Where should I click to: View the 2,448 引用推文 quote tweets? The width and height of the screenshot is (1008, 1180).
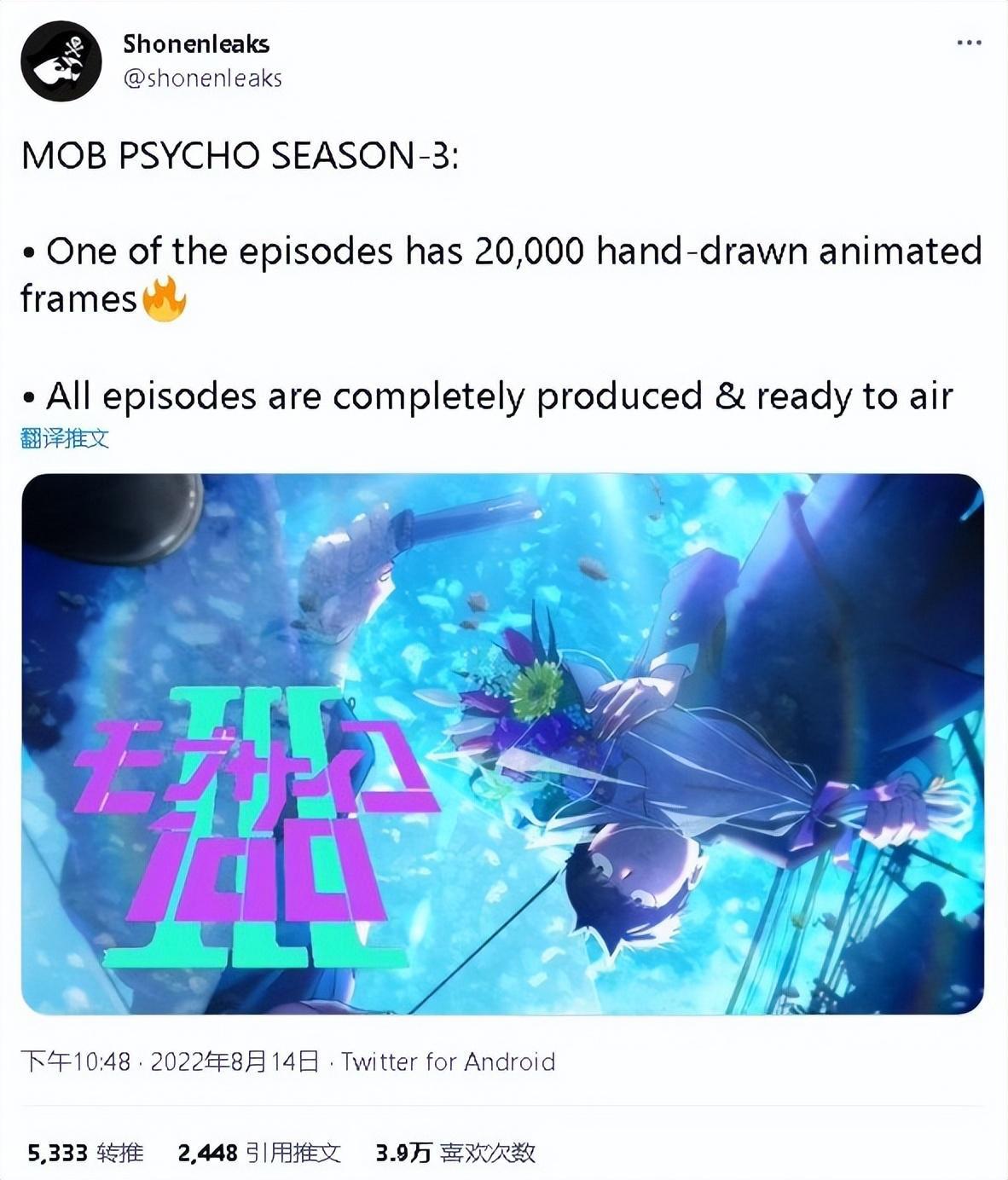point(259,1154)
